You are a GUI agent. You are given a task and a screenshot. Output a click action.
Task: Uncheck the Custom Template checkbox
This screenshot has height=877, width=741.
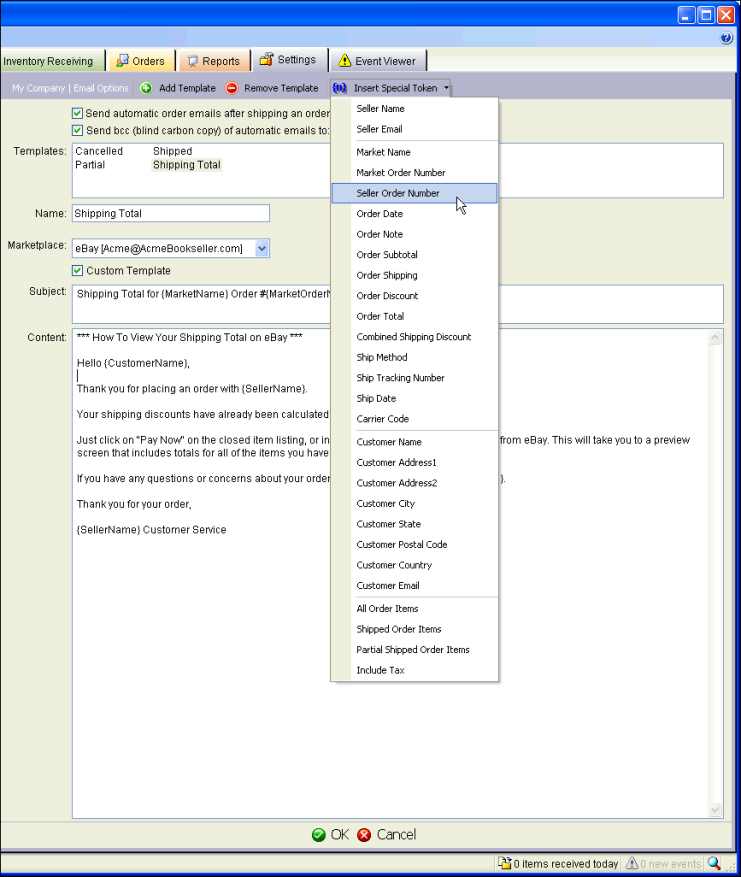(x=78, y=271)
